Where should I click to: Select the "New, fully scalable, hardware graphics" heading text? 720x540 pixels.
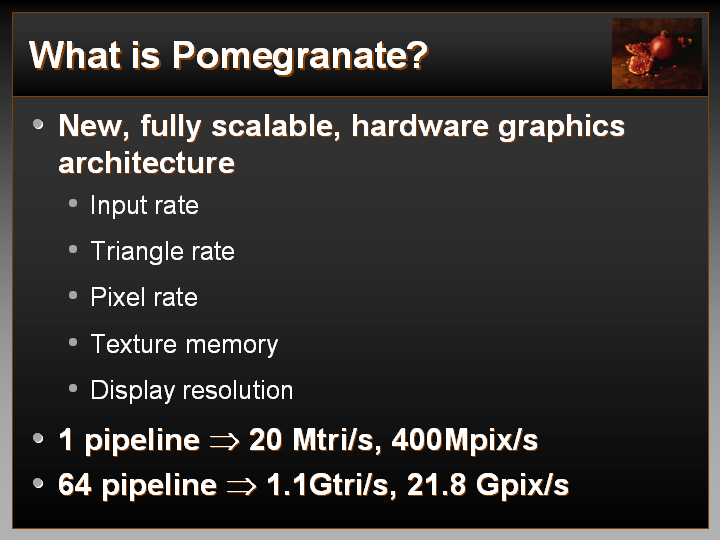pos(342,127)
